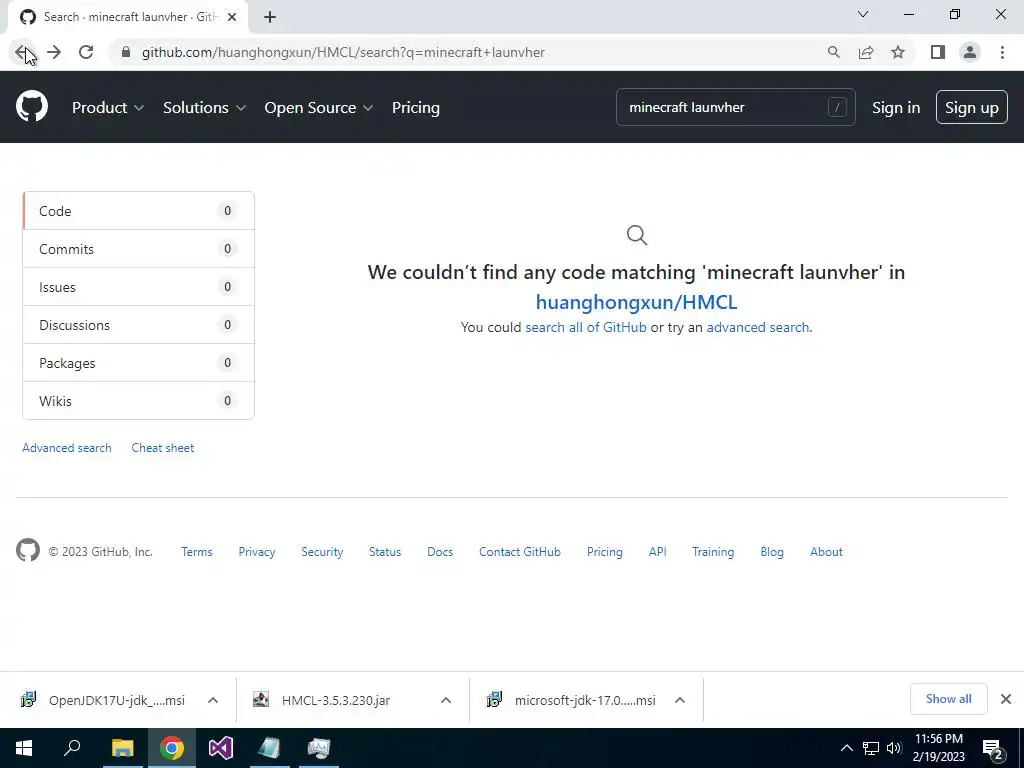
Task: Click the slash shortcut key hint in search box
Action: click(x=837, y=107)
